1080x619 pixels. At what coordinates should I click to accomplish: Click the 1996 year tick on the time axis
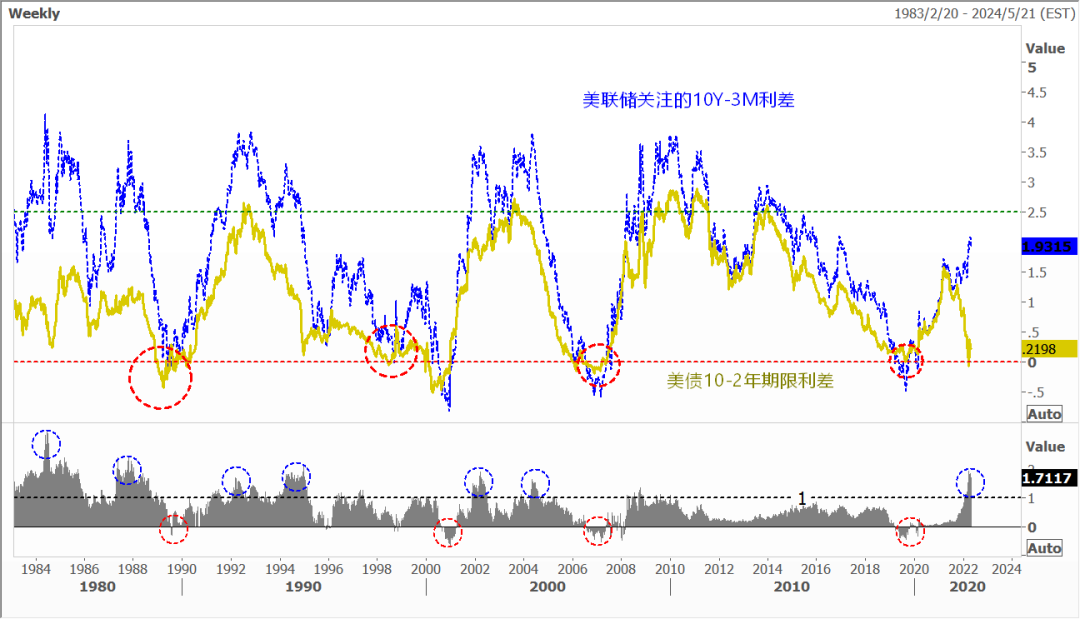tap(328, 569)
